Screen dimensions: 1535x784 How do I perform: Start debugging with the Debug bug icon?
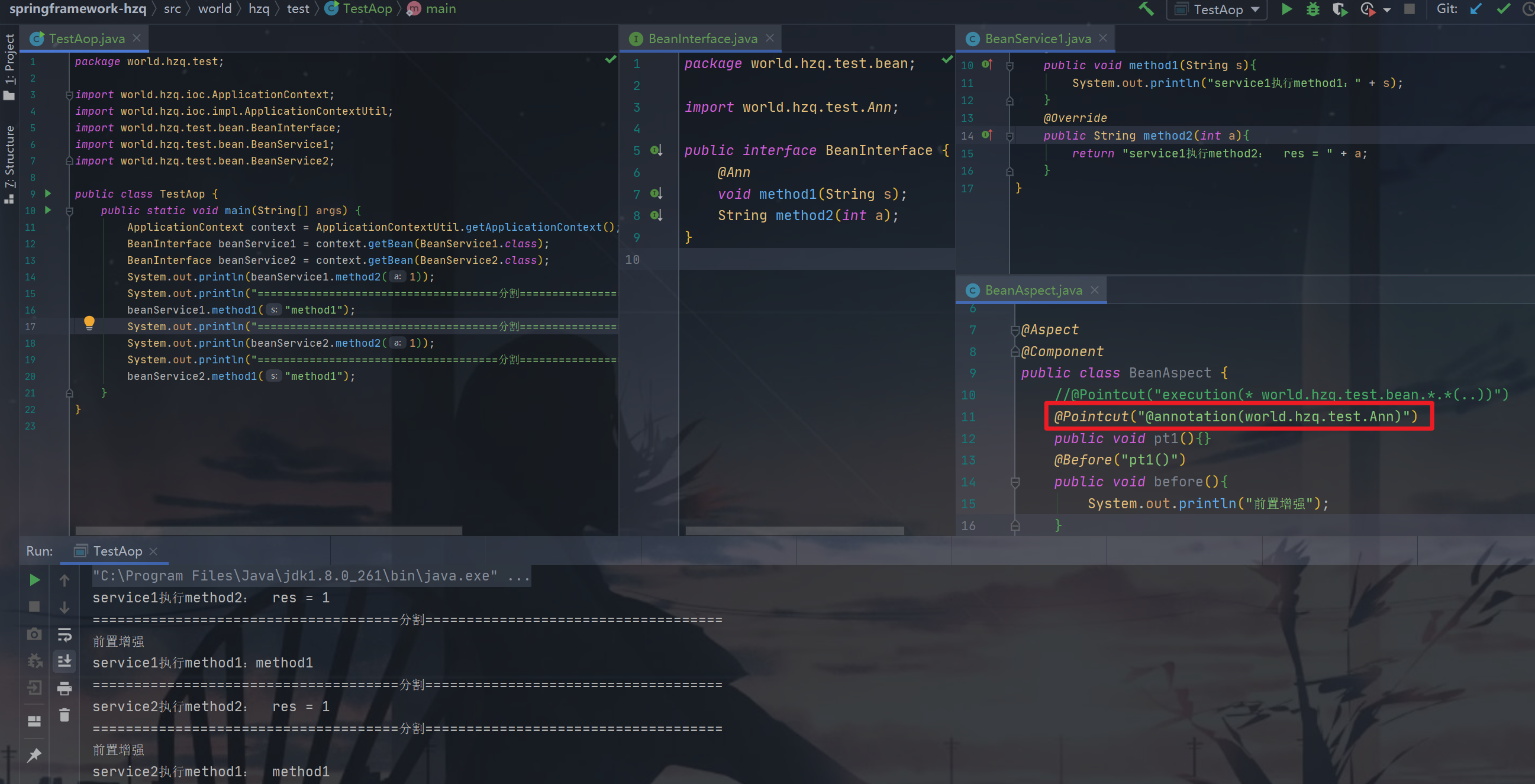1313,9
